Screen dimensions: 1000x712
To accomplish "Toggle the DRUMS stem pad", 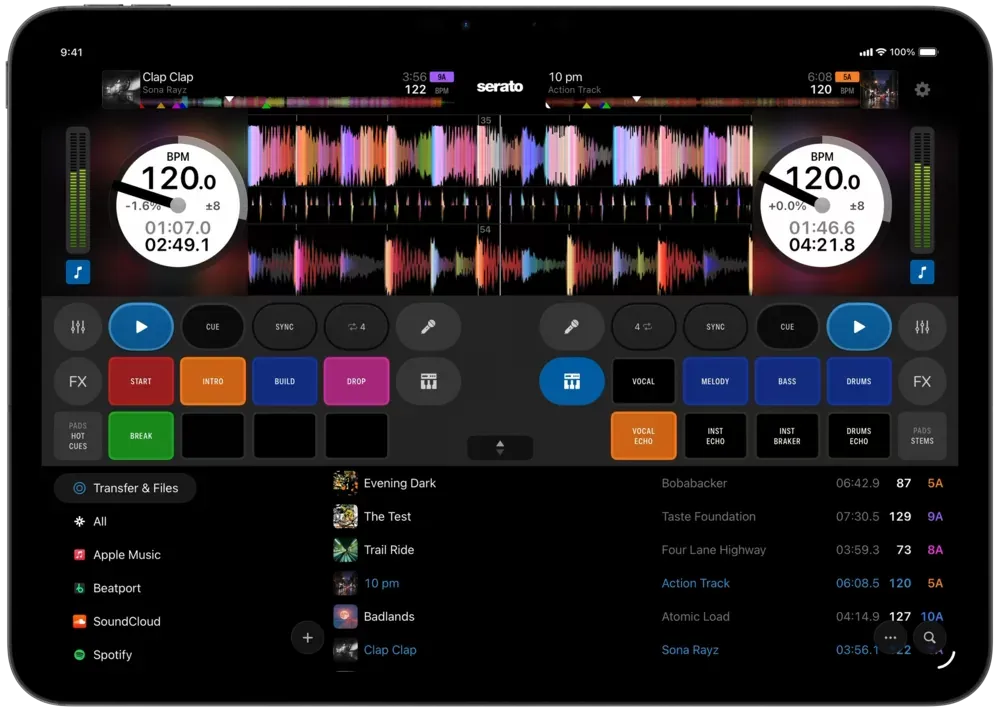I will (859, 382).
